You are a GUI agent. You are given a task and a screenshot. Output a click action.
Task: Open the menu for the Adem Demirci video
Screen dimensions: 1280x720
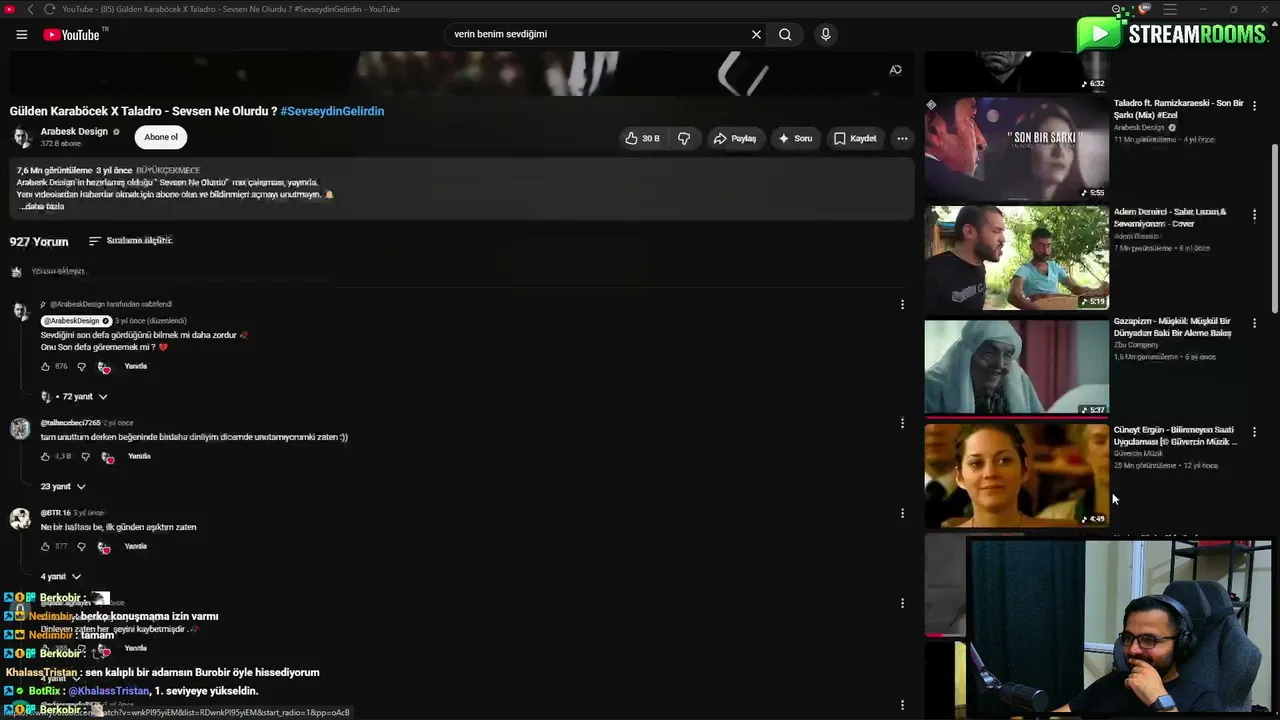[1254, 214]
